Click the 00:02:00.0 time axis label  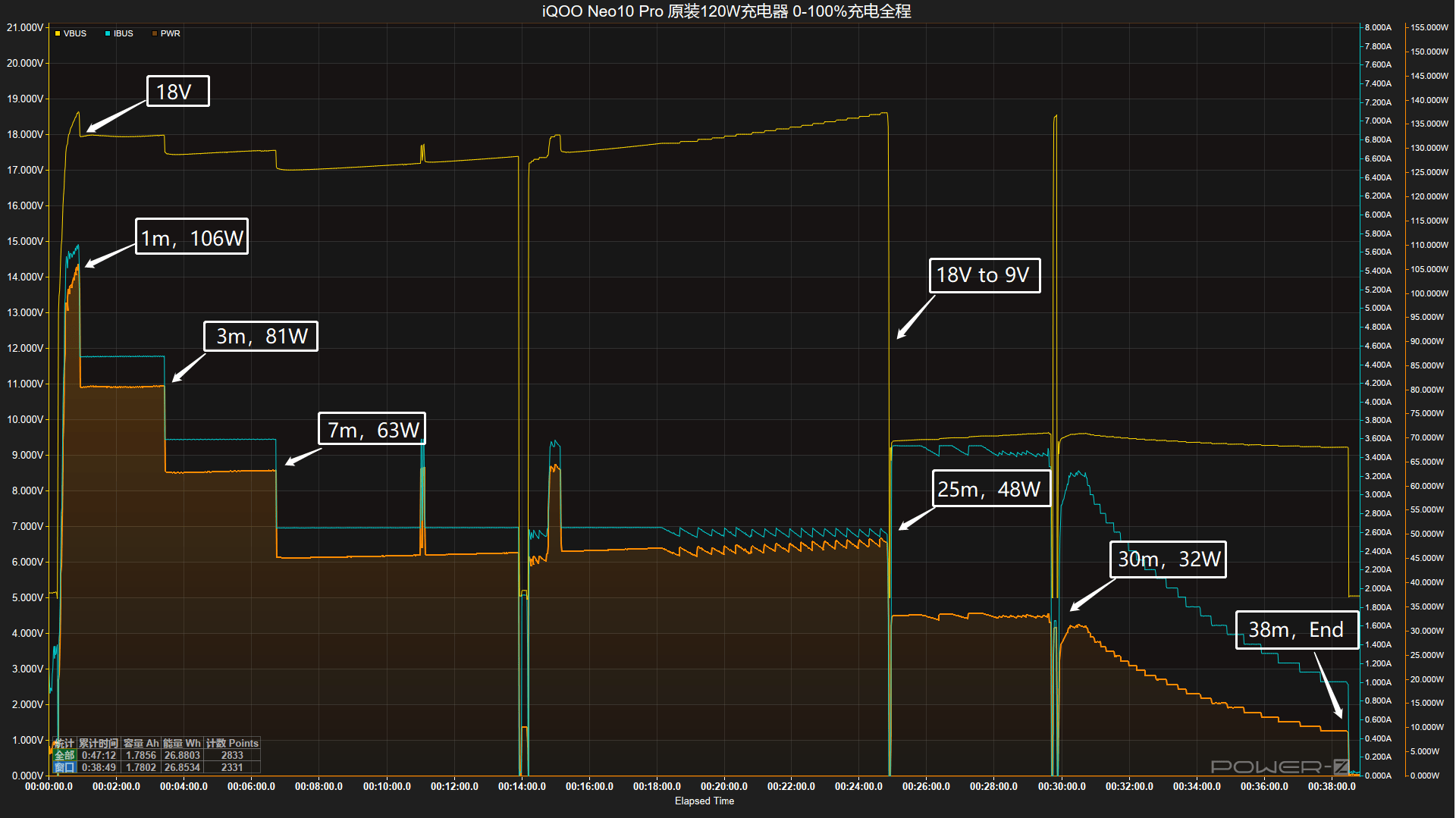(x=116, y=786)
